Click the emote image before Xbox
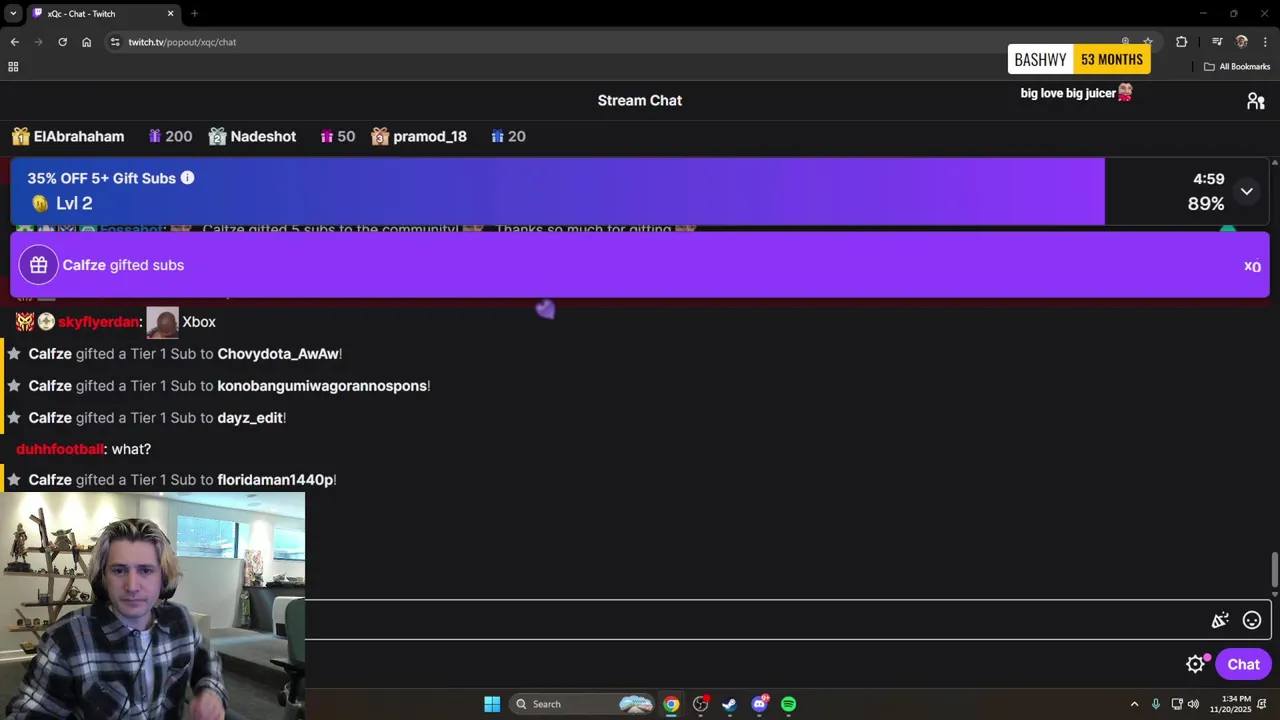 tap(162, 322)
